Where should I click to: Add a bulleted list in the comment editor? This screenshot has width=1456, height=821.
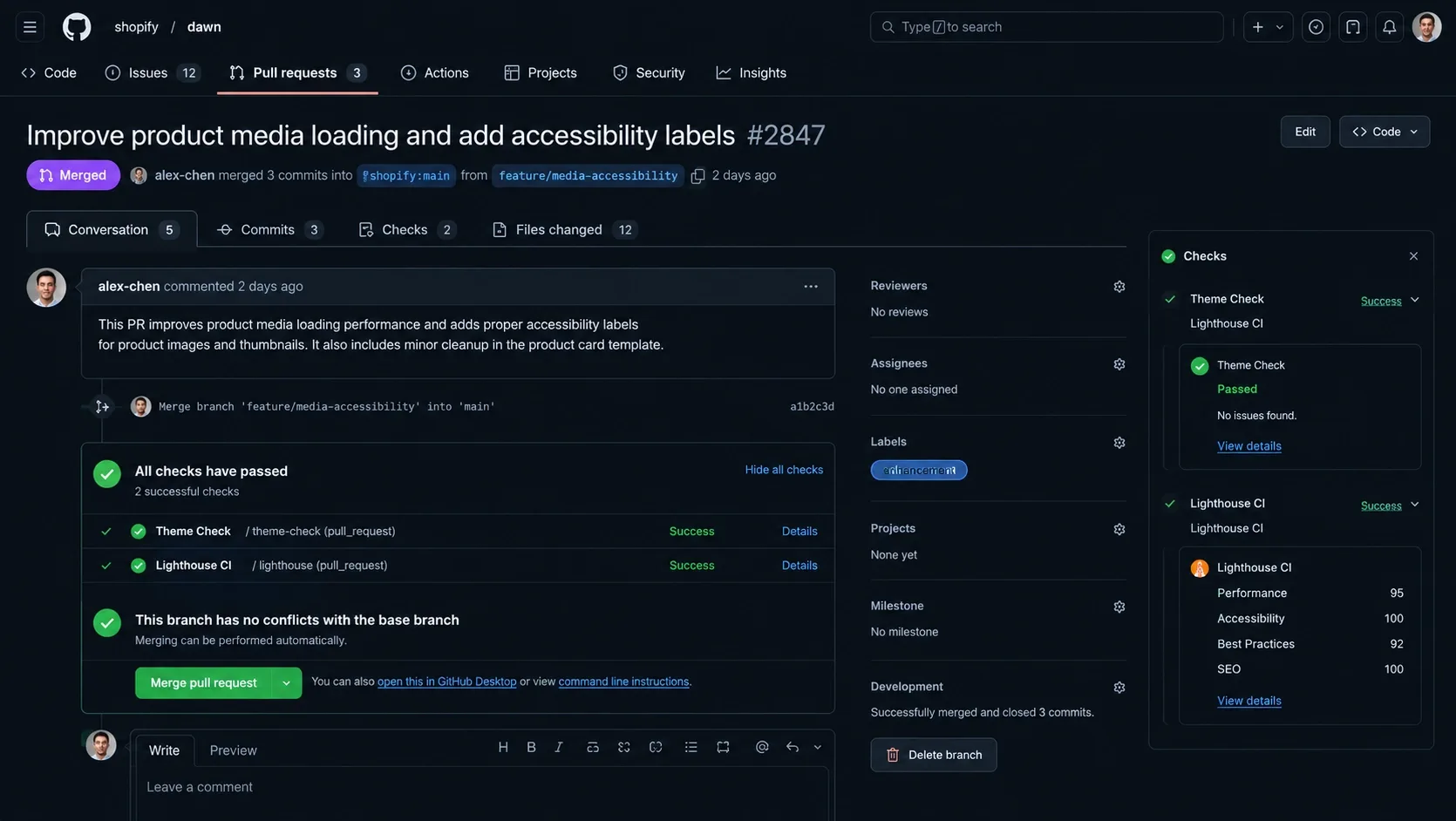(691, 747)
